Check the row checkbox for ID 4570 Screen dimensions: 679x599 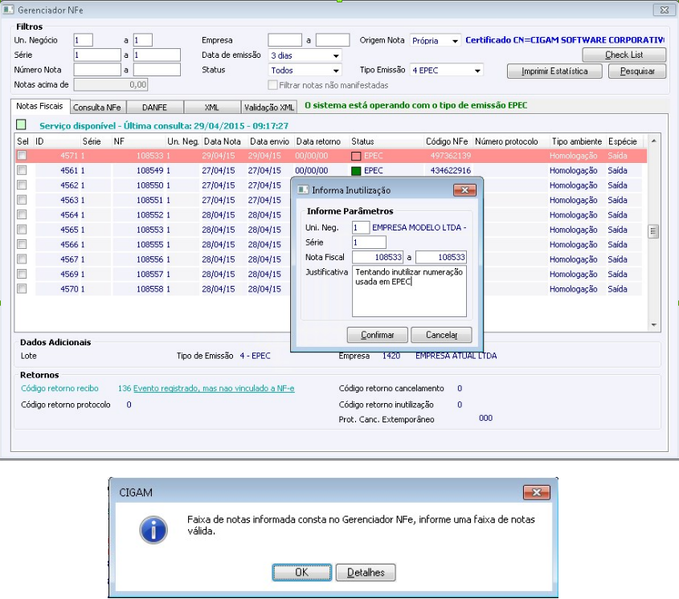22,288
